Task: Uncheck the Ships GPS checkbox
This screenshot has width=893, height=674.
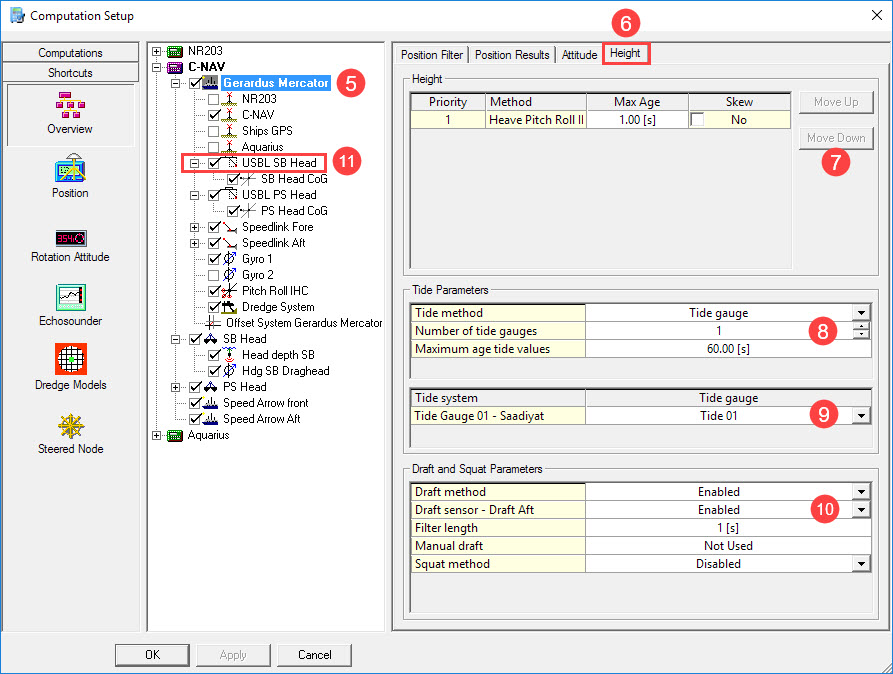Action: 214,131
